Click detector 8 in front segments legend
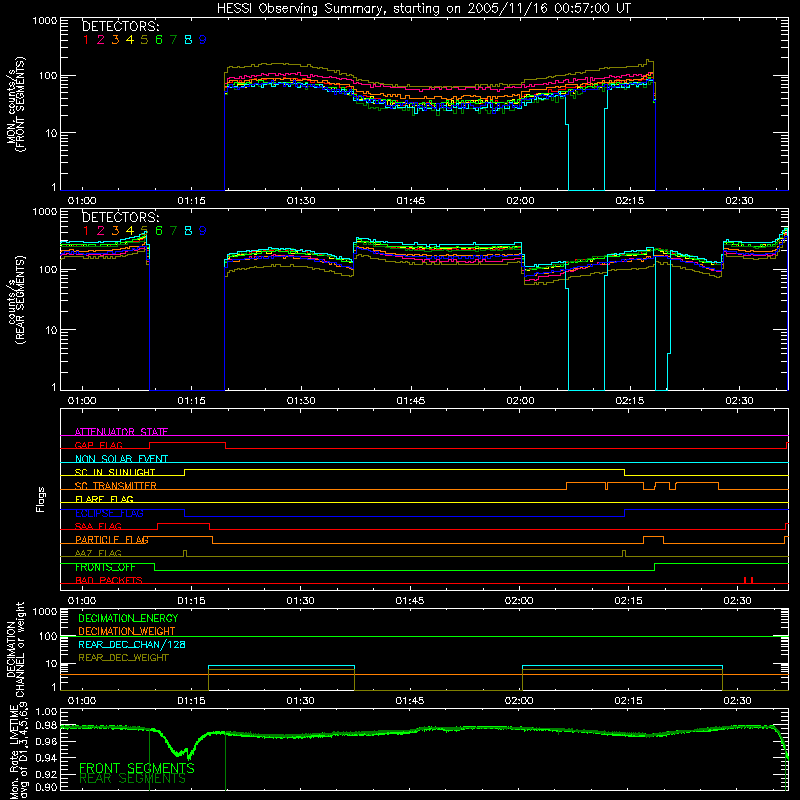Screen dimensions: 800x800 click(188, 40)
